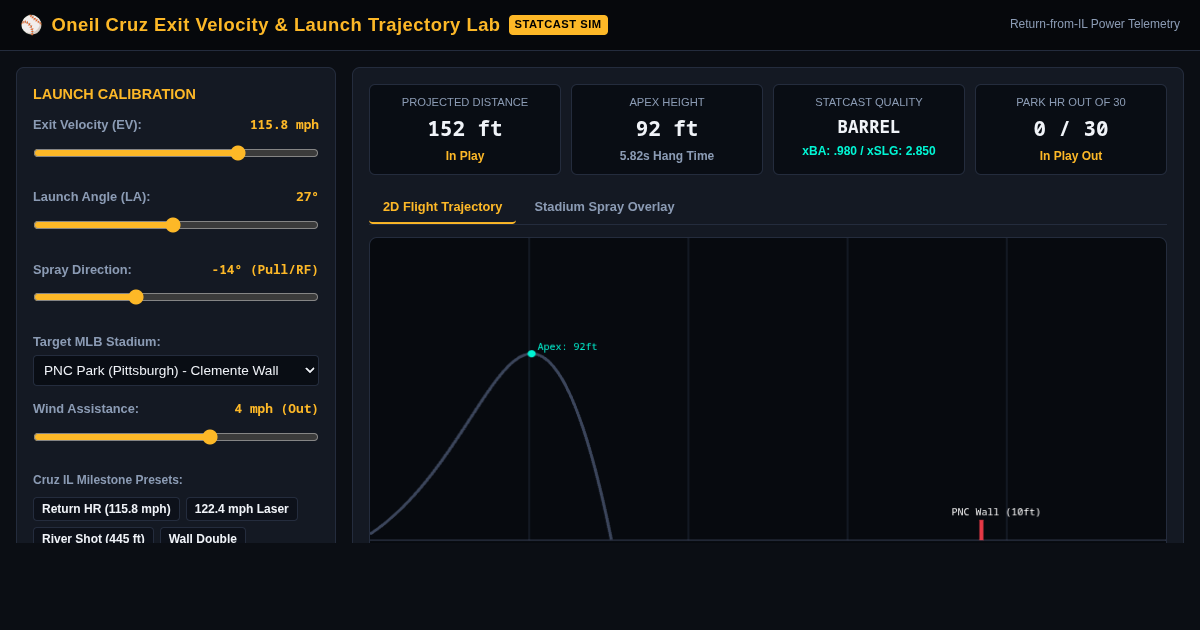
Task: Click the Apex Height 92 ft value
Action: point(667,129)
